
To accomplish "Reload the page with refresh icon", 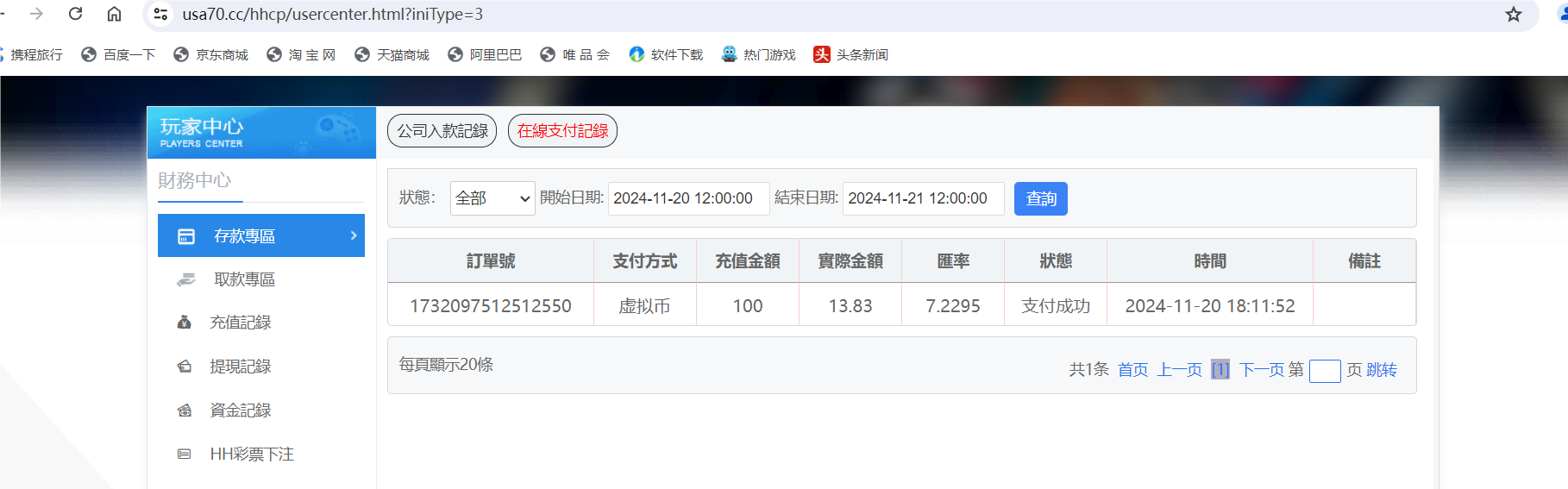I will tap(76, 14).
